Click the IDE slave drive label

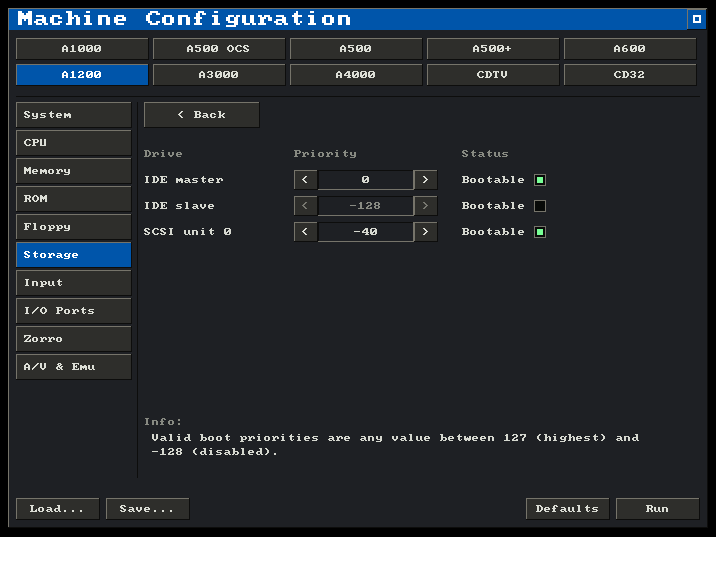pyautogui.click(x=179, y=206)
